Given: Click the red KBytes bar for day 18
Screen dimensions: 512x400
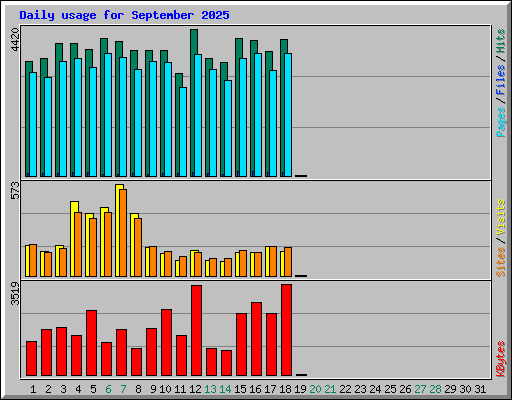Looking at the screenshot, I should point(286,330).
